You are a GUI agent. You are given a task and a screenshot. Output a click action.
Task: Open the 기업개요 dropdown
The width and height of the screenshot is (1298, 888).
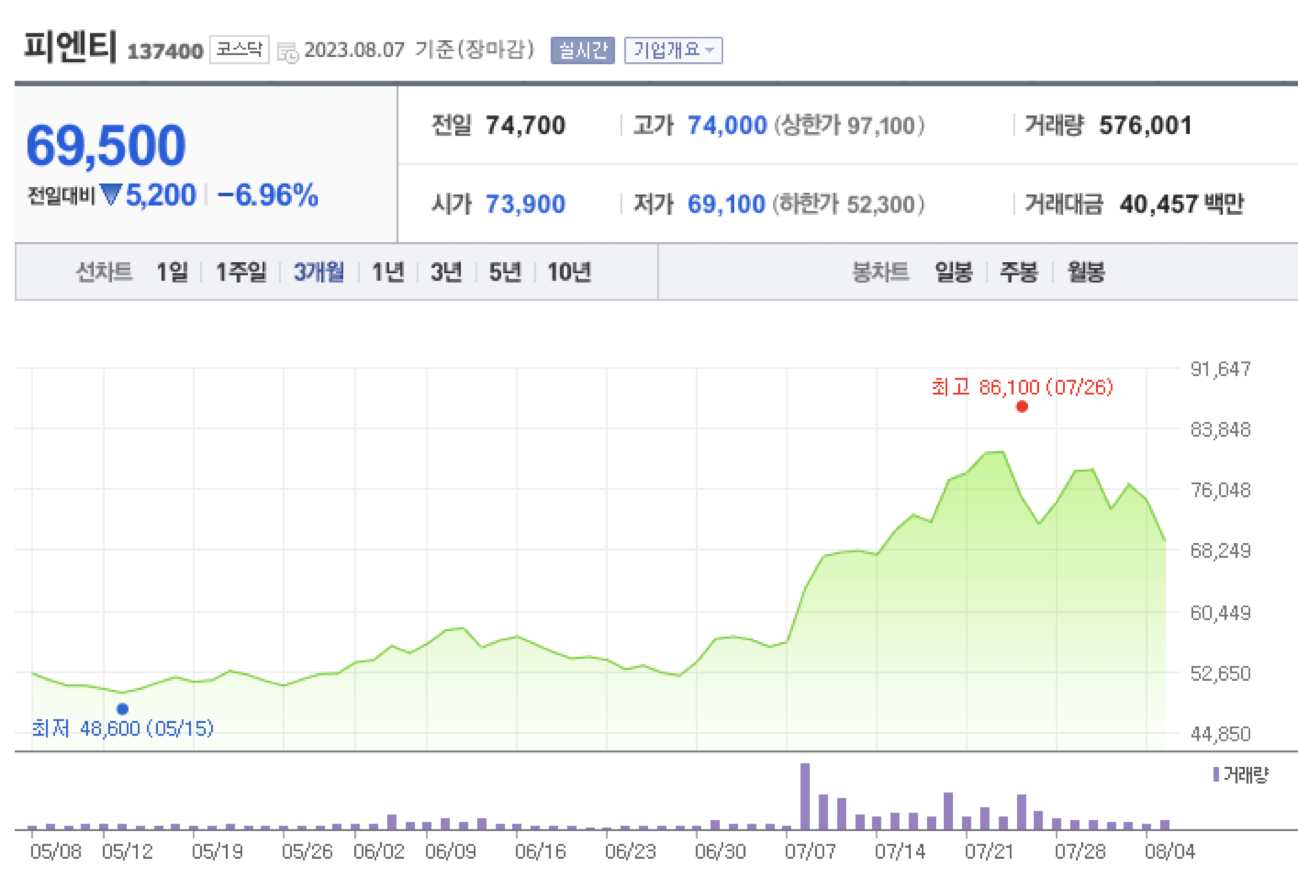tap(673, 50)
